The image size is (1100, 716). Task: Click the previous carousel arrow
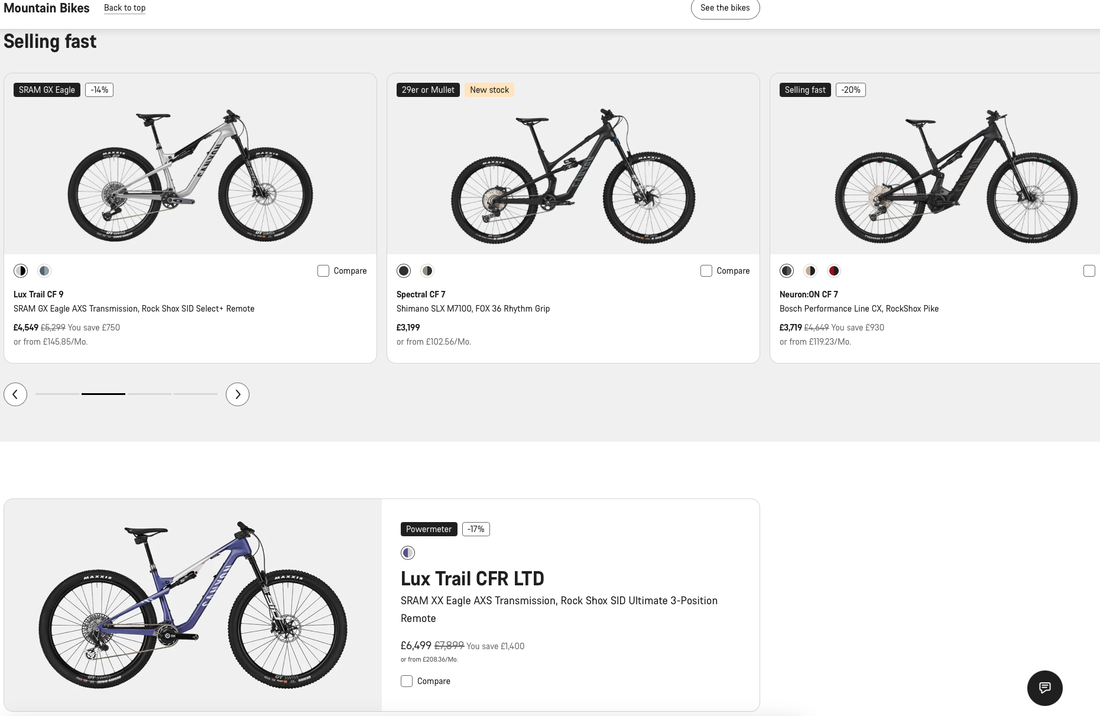coord(15,394)
